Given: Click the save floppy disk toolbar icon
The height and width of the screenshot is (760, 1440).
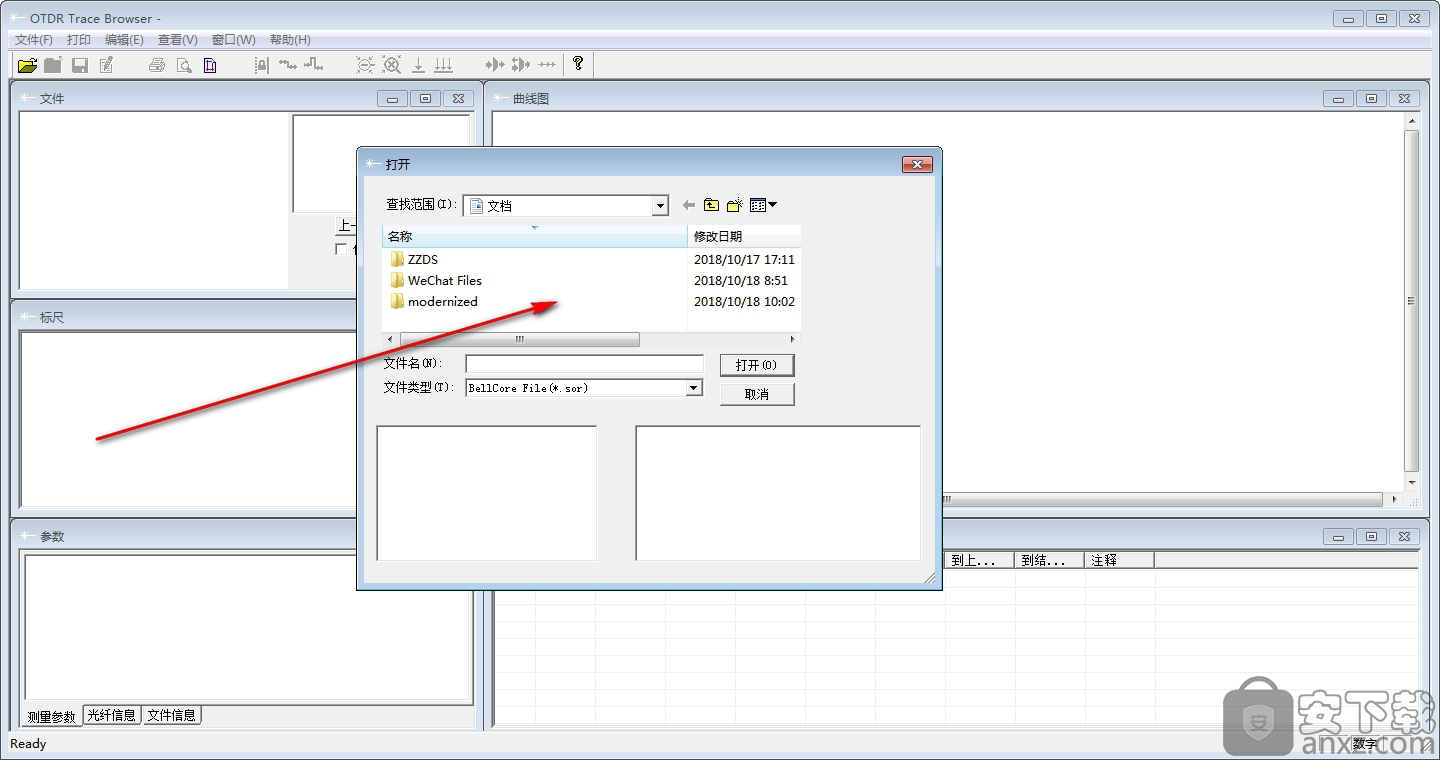Looking at the screenshot, I should 79,65.
